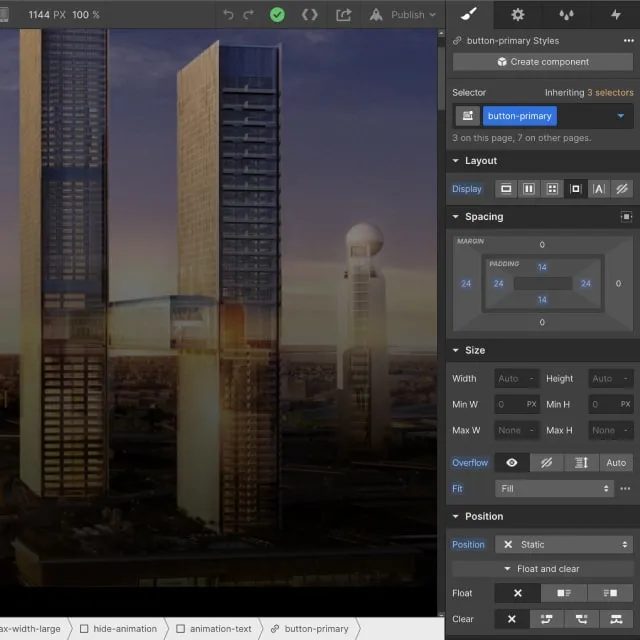This screenshot has height=640, width=640.
Task: Set clear to left
Action: pos(547,620)
